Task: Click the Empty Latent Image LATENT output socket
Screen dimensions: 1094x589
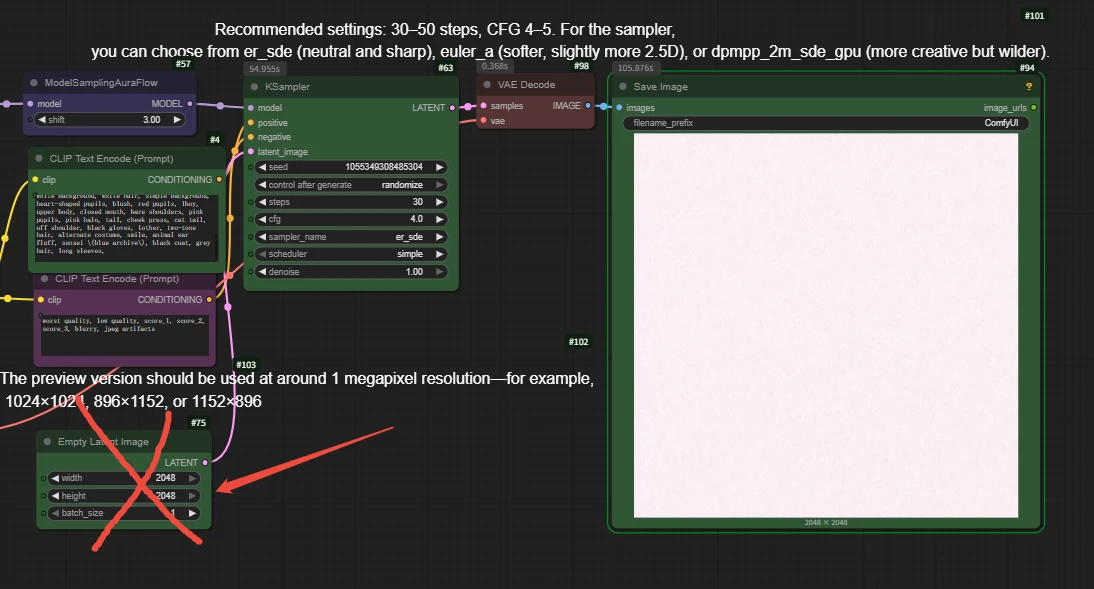Action: click(206, 462)
